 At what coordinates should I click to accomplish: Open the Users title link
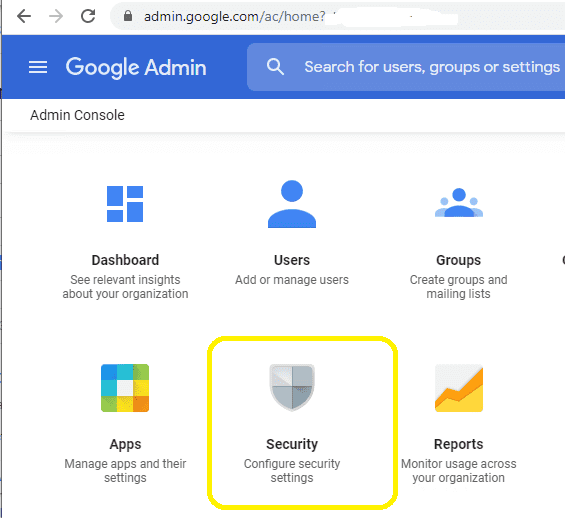point(292,260)
